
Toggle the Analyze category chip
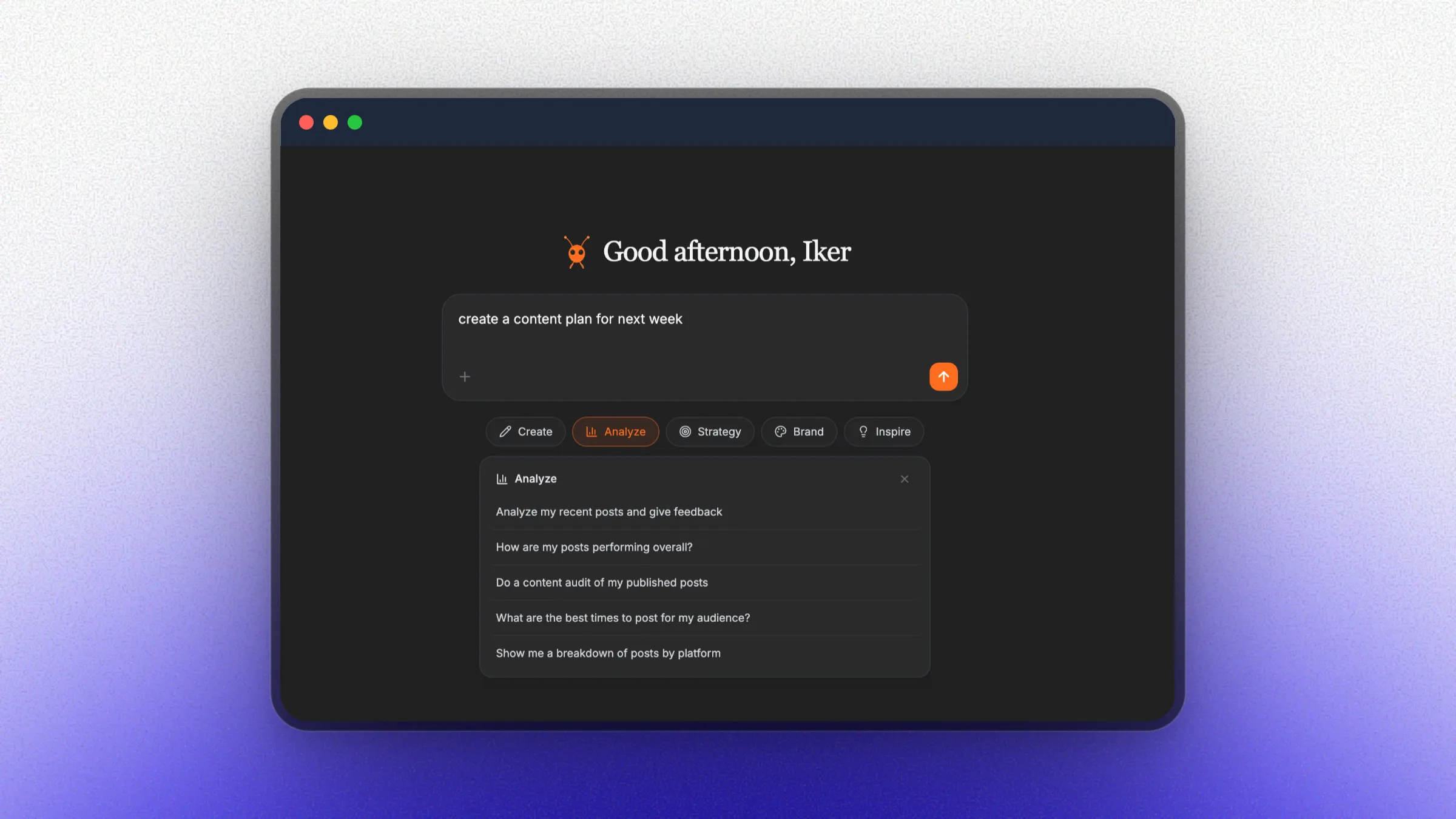click(x=616, y=432)
